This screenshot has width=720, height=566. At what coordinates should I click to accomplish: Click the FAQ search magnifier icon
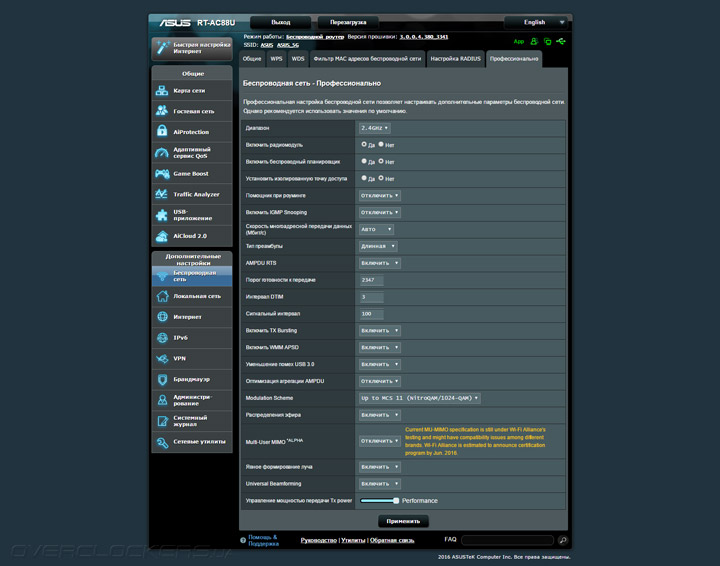click(x=563, y=540)
